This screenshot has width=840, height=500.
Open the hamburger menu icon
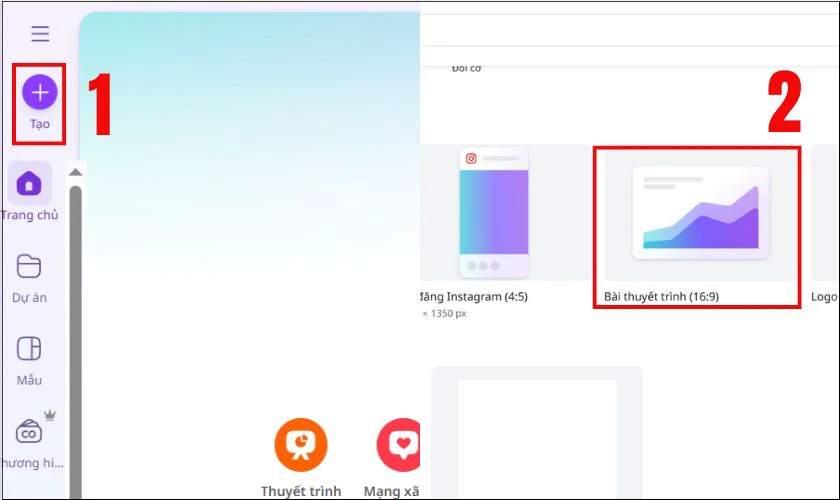tap(40, 33)
